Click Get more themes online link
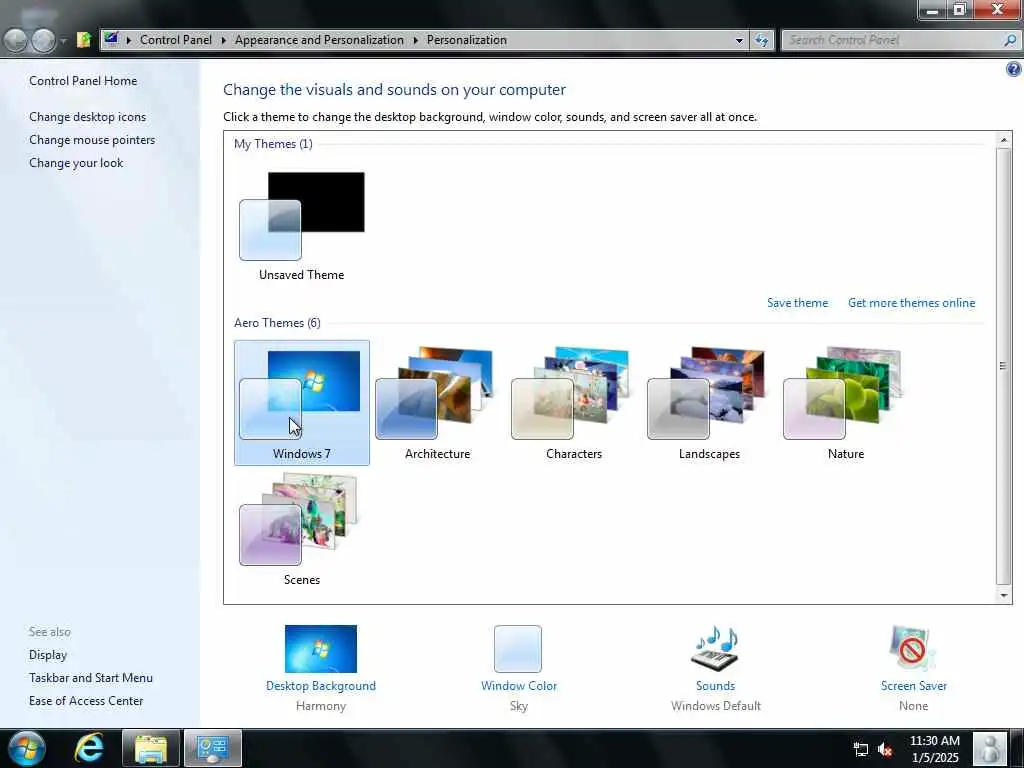Screen dimensions: 1024x768 tap(911, 303)
